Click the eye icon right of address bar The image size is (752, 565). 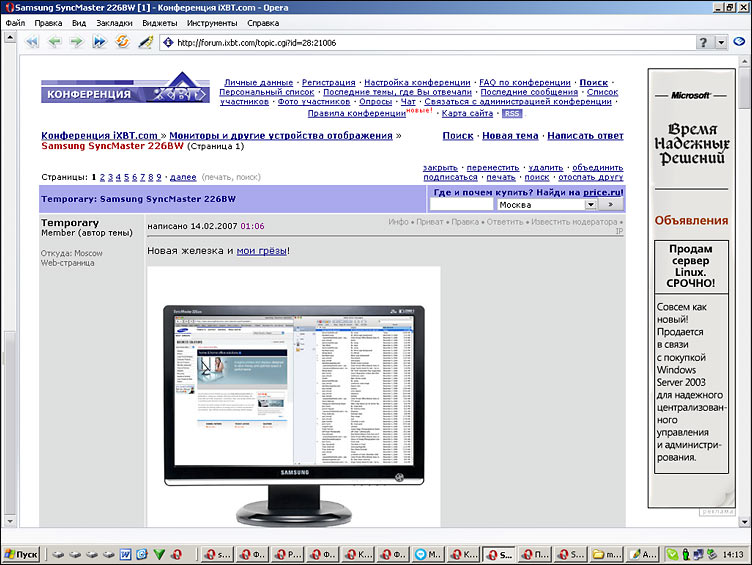(739, 42)
